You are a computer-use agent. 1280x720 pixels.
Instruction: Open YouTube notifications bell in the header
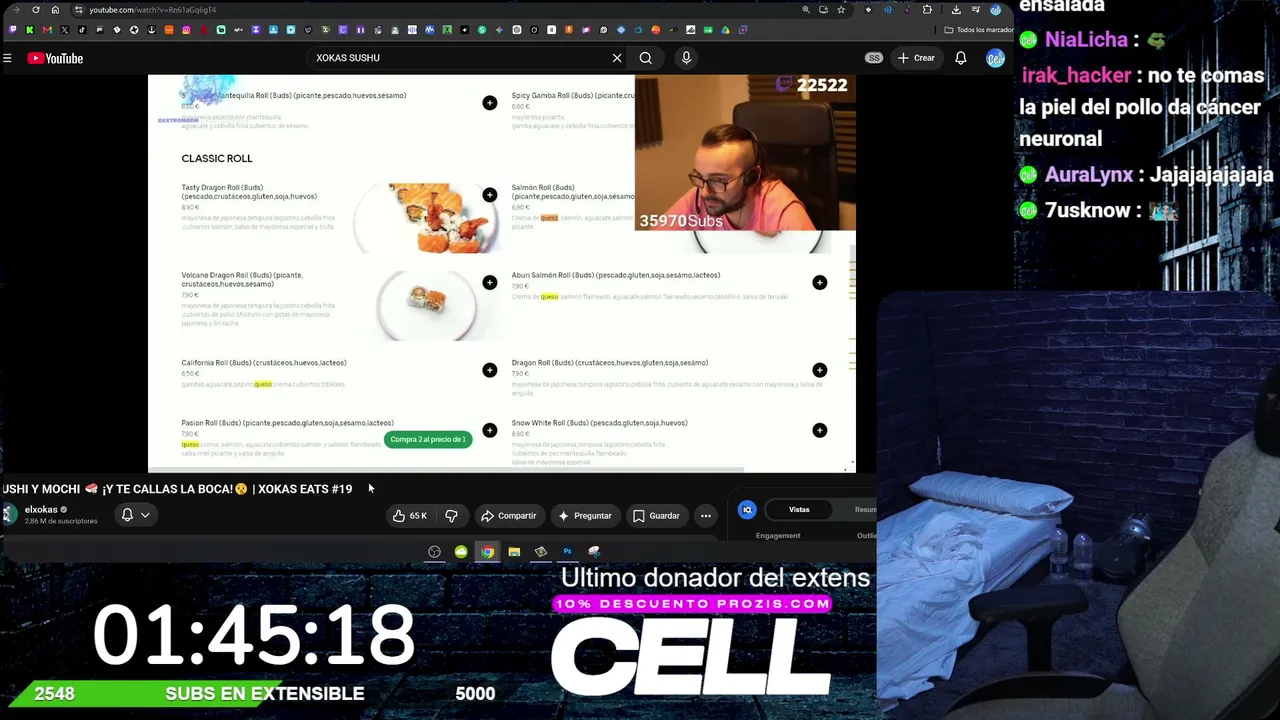click(960, 58)
